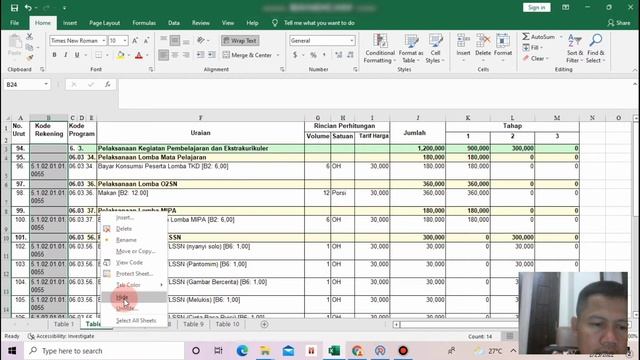Click Tell me what you want to do
This screenshot has width=640, height=360.
[x=319, y=23]
